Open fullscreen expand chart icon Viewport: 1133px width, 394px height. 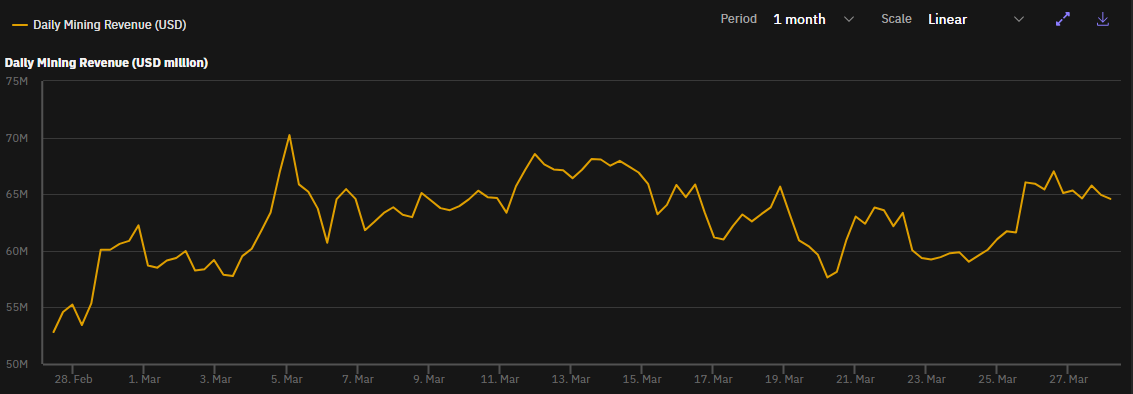(x=1062, y=20)
